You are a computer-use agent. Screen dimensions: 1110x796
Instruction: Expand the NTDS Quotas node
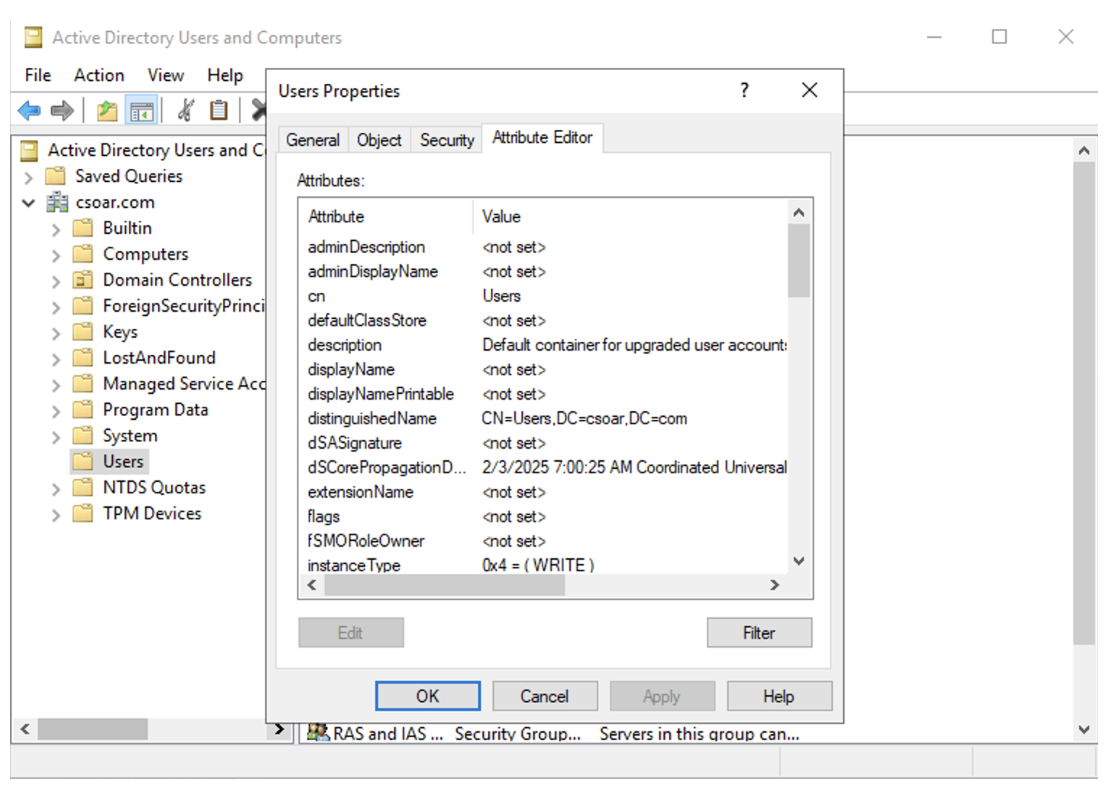pos(56,489)
